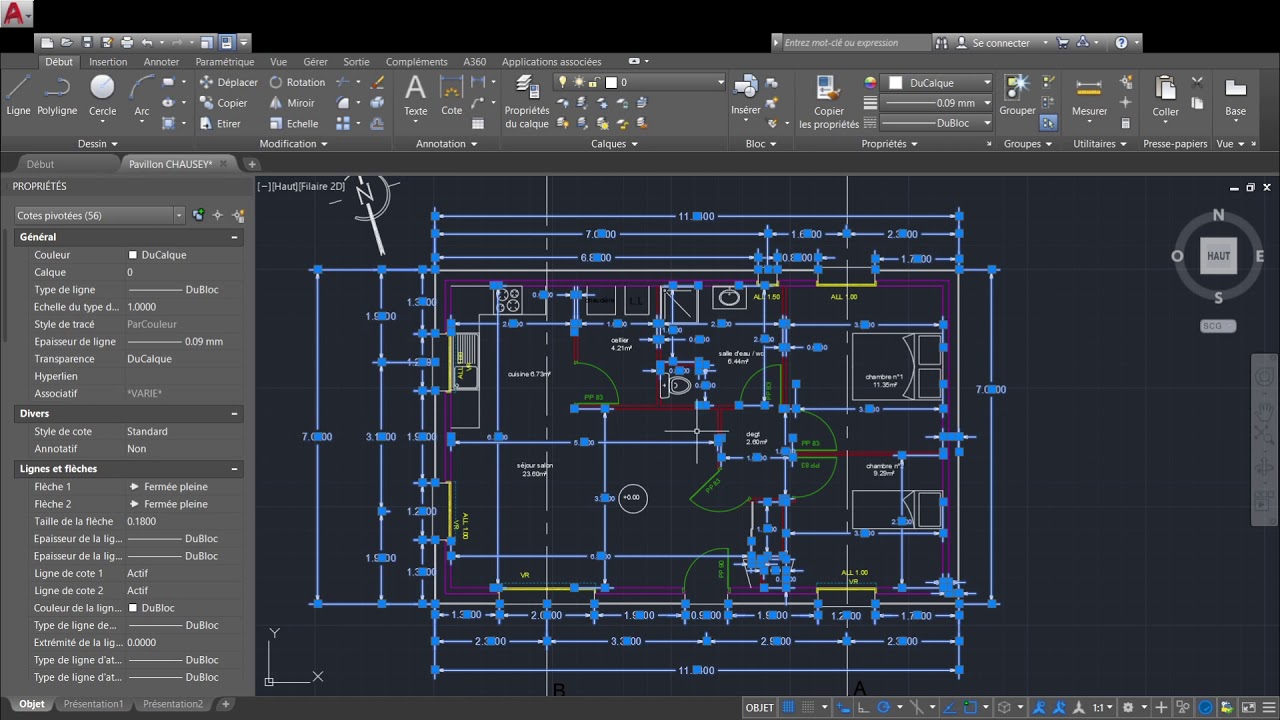This screenshot has height=720, width=1280.
Task: Select the Etirer (stretch) tool
Action: point(220,124)
